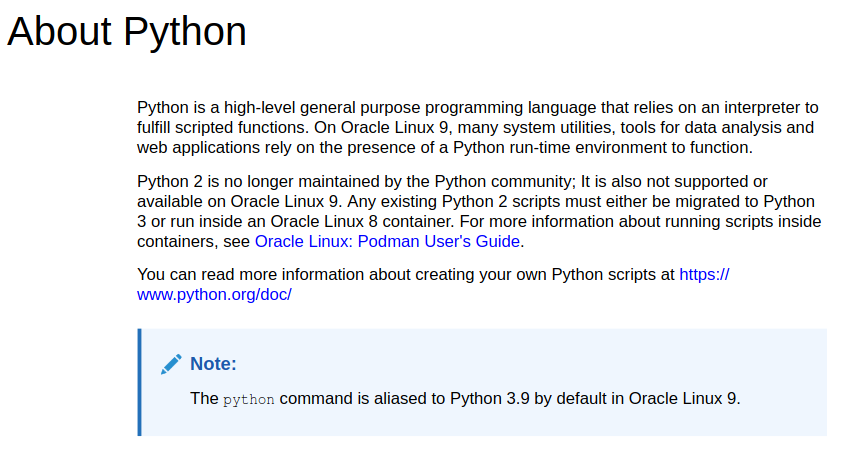Click the paragraph starting 'Python 2 is no longer'
Image resolution: width=865 pixels, height=471 pixels.
[x=479, y=211]
